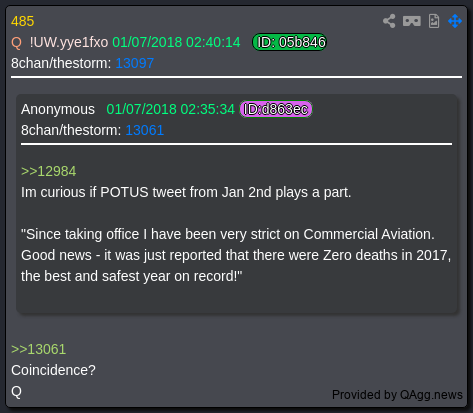The image size is (473, 413).
Task: Click the purple ID:d863ec badge
Action: pos(276,109)
